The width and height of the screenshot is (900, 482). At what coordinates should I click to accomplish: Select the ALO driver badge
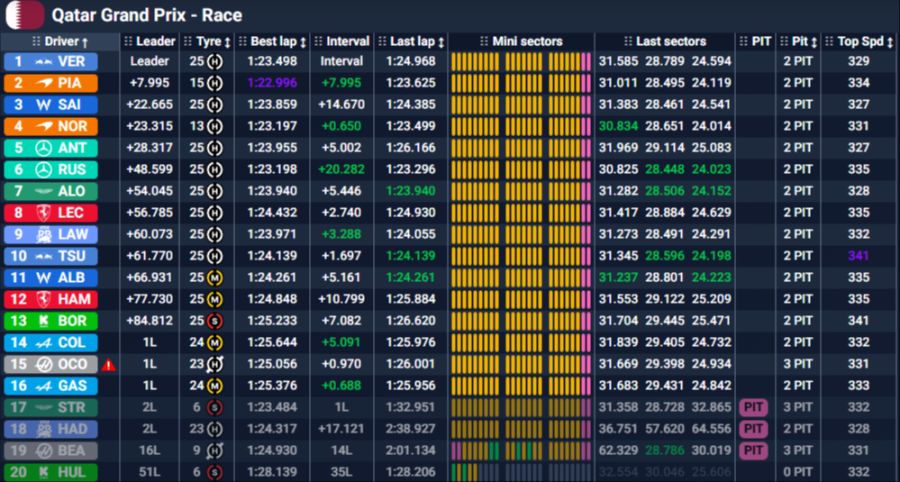click(x=51, y=191)
